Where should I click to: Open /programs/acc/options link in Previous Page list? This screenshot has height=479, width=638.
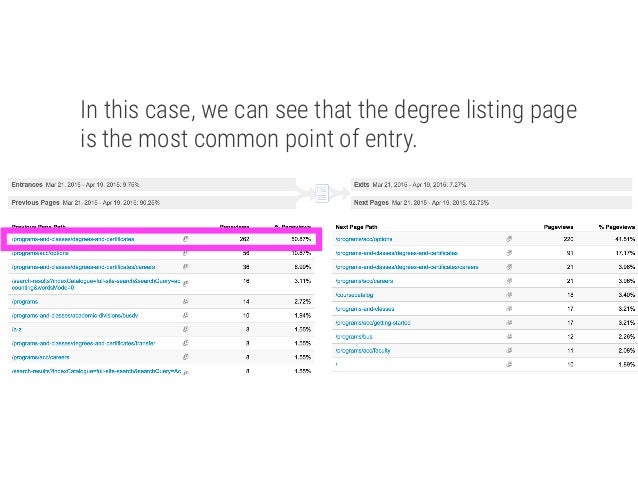coord(40,253)
